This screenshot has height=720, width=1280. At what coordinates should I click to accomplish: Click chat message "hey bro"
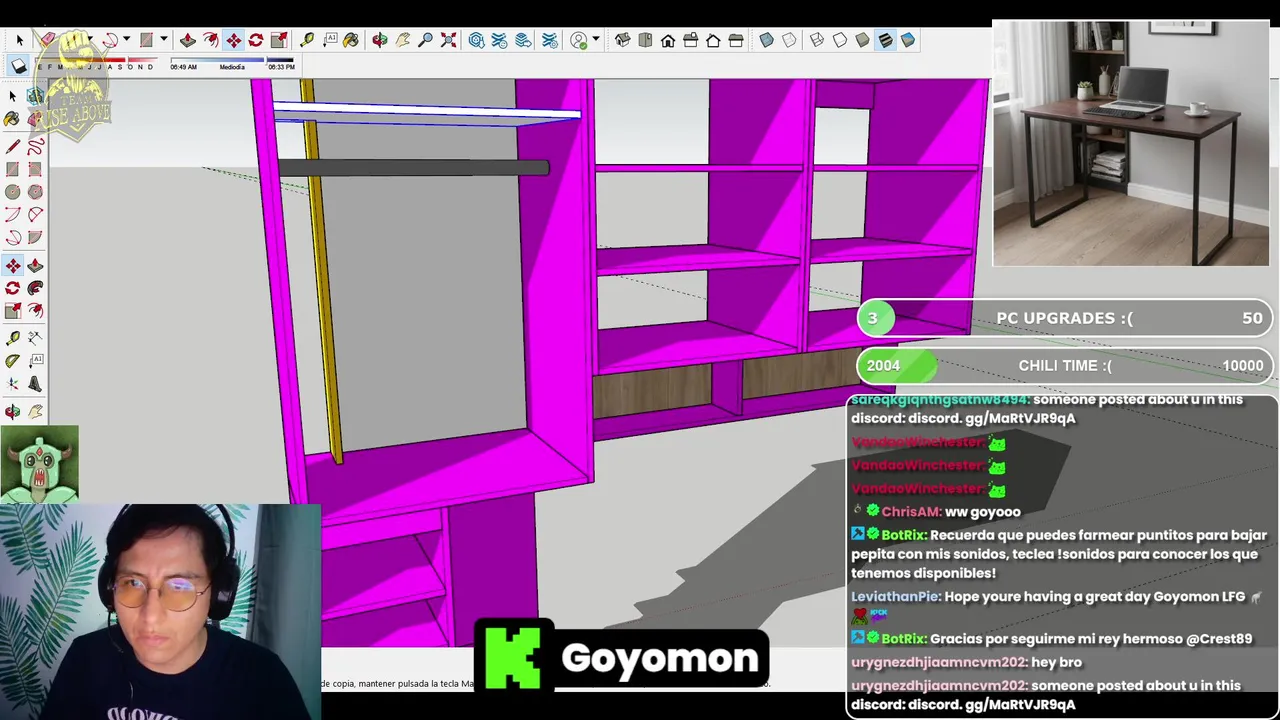[x=1056, y=662]
